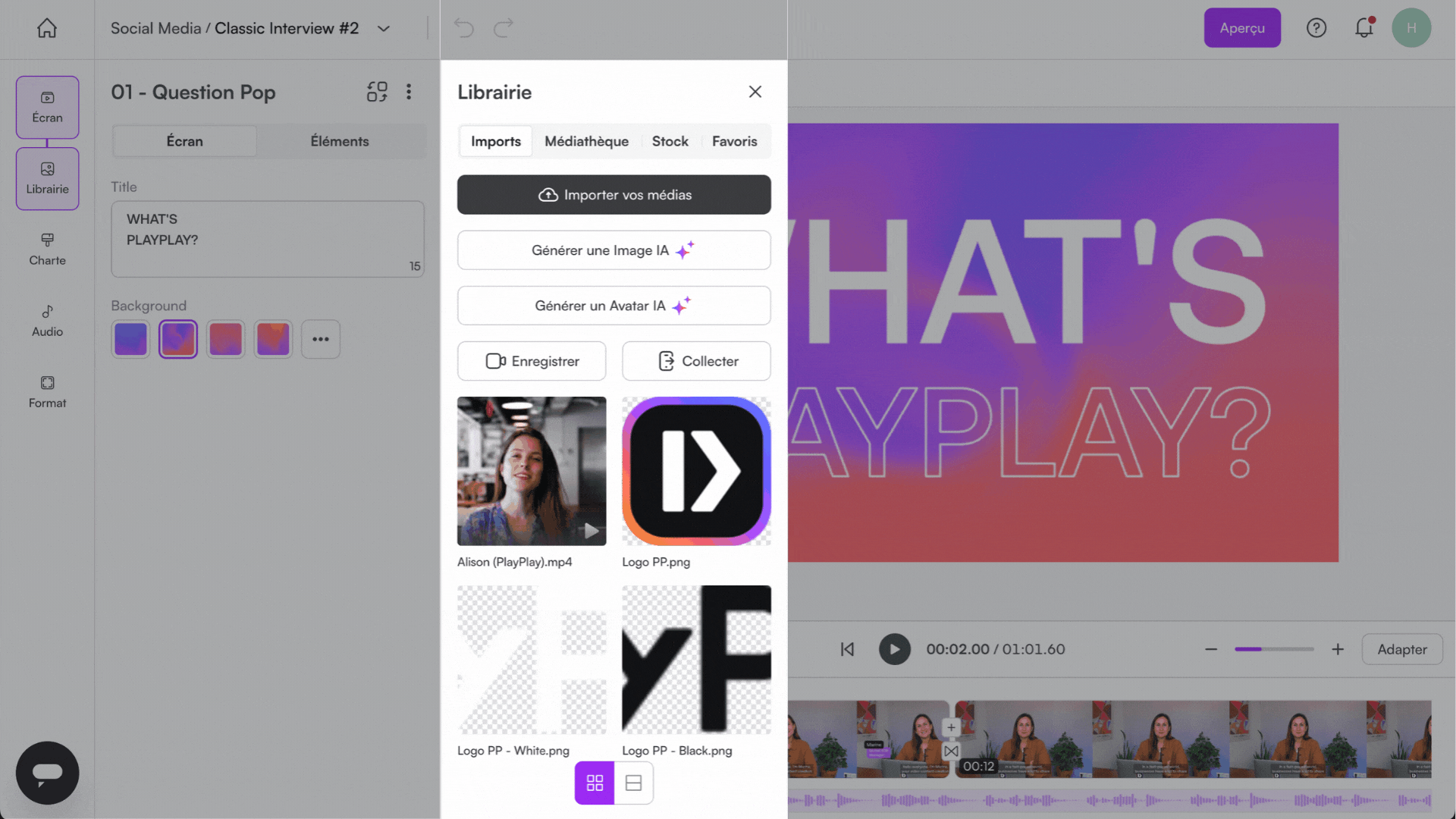Open the help question mark icon
The width and height of the screenshot is (1456, 819).
coord(1316,28)
